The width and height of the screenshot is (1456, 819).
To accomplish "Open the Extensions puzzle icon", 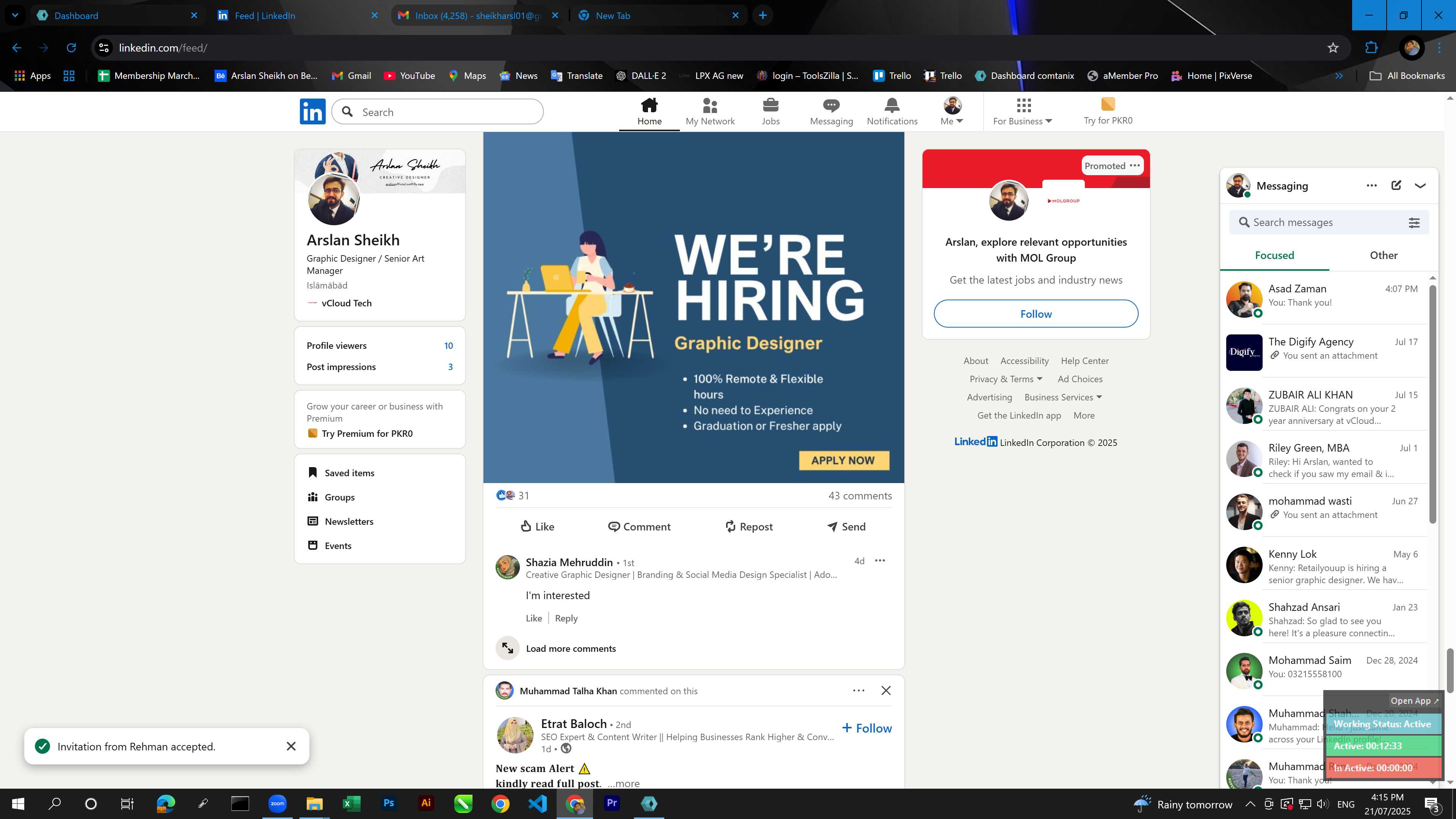I will [1371, 47].
